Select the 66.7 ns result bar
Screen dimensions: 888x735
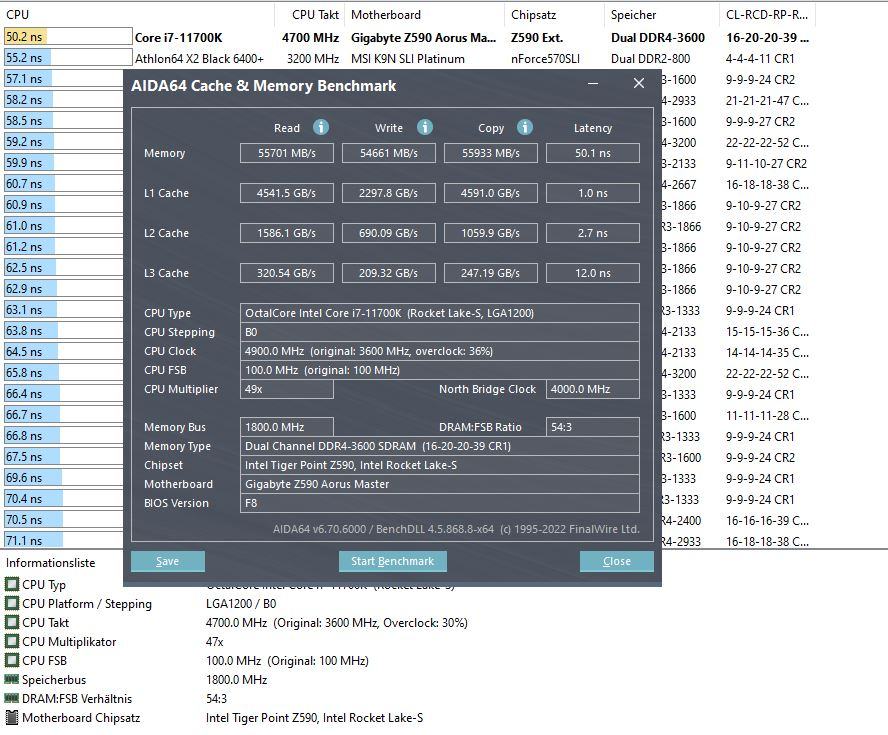coord(63,414)
